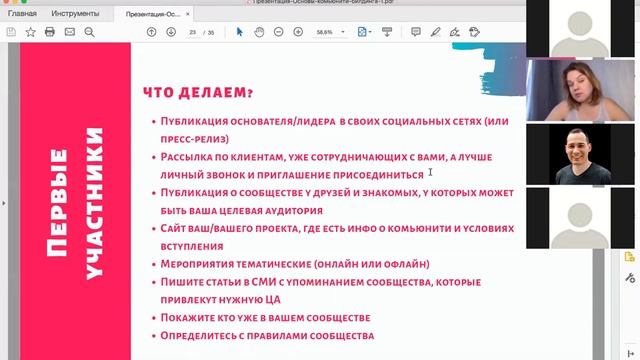Screen dimensions: 640x360
Task: Click the Save file icon
Action: (11, 32)
